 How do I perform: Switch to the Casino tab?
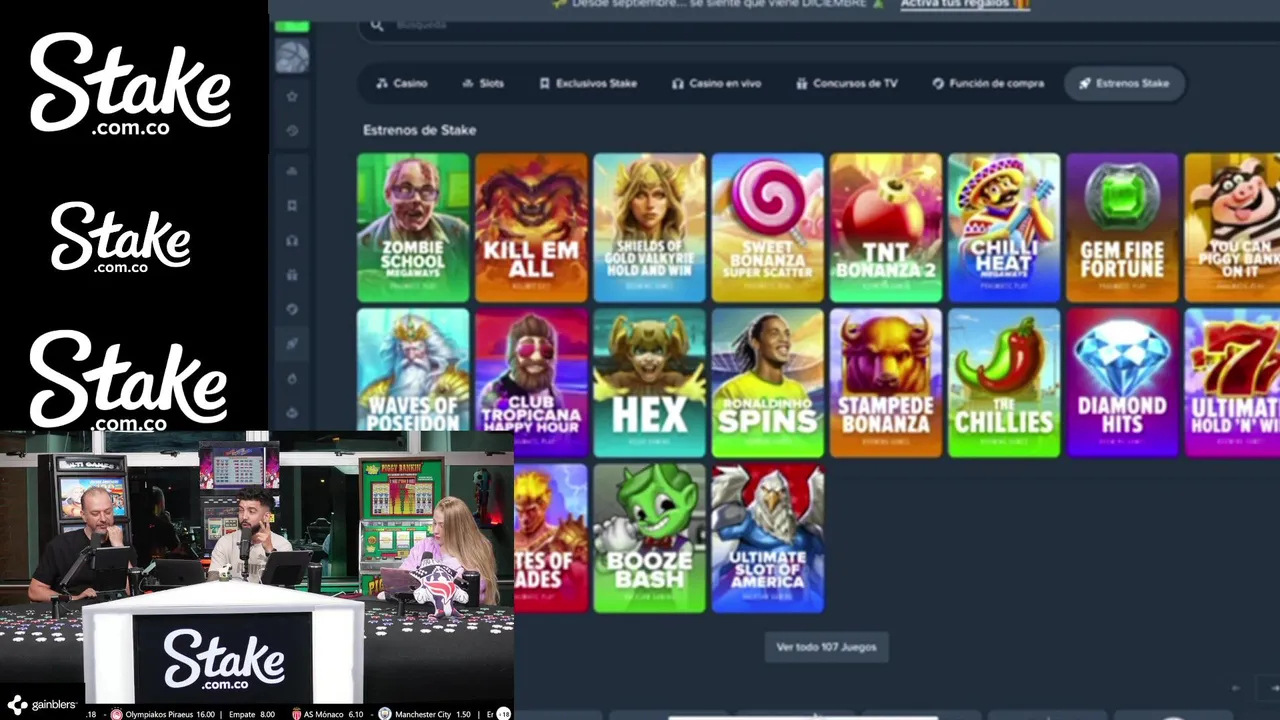[x=401, y=84]
